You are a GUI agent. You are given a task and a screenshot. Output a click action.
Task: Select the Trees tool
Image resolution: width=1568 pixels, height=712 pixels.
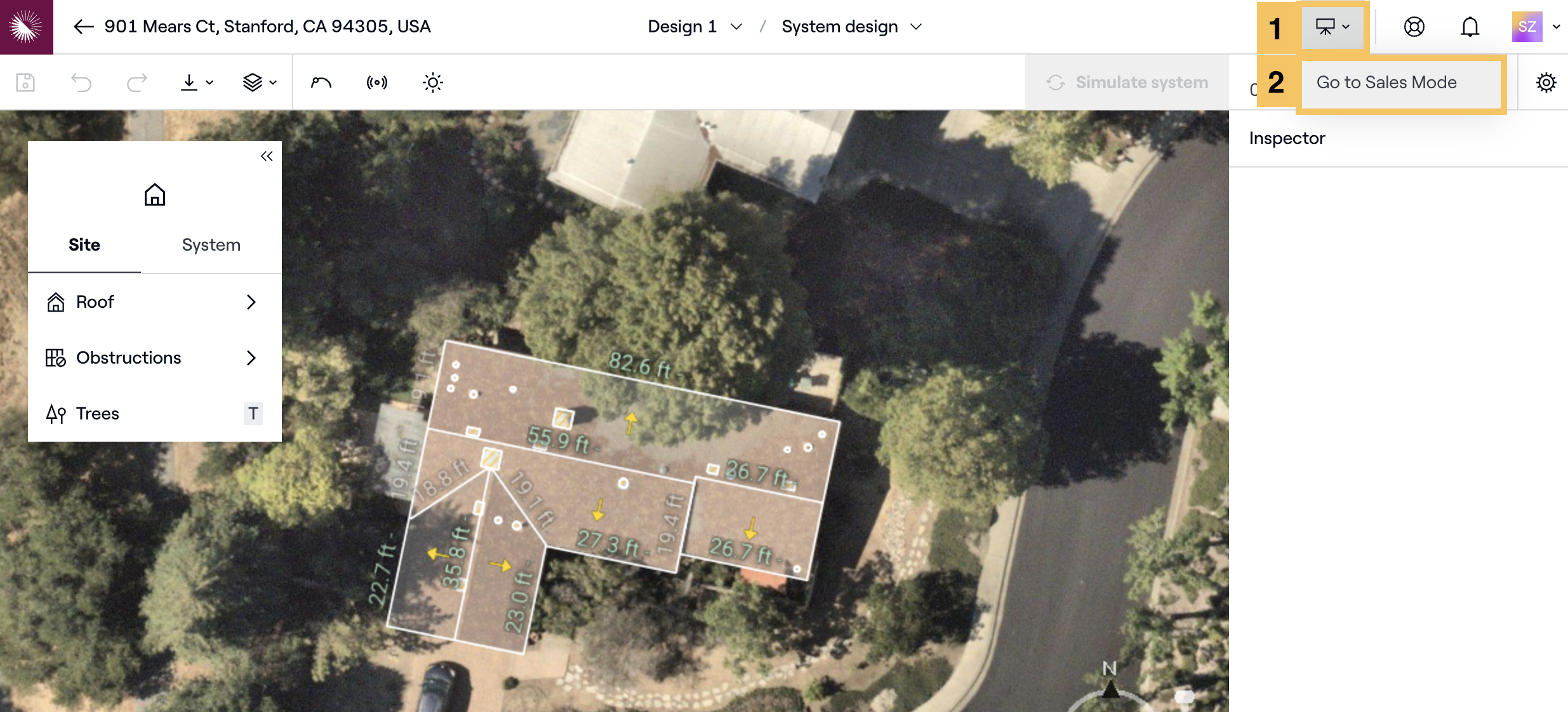(154, 414)
